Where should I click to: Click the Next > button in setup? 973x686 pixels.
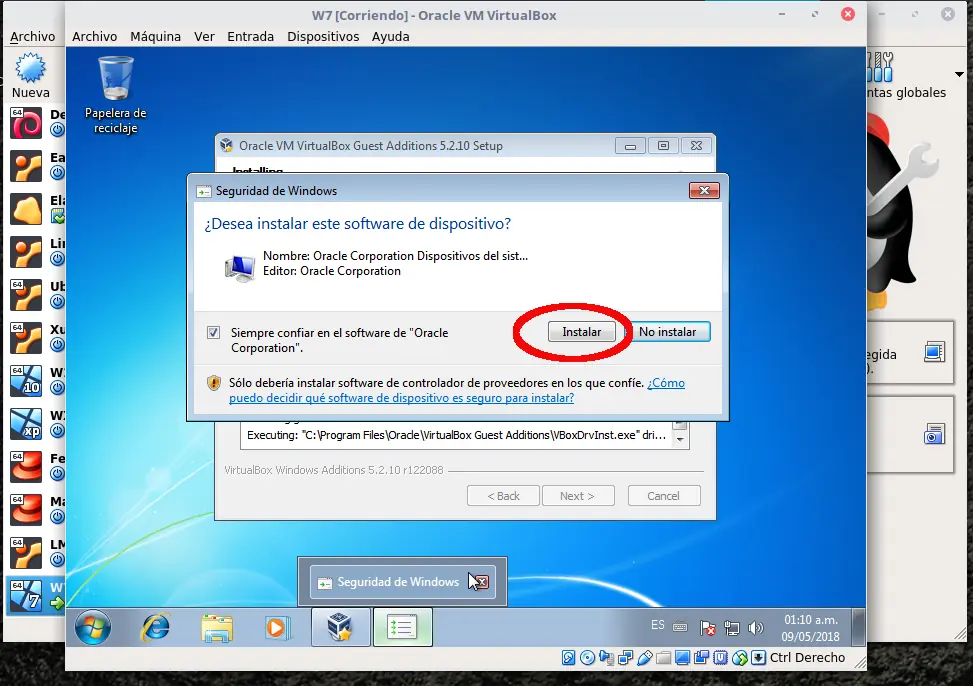(x=578, y=496)
